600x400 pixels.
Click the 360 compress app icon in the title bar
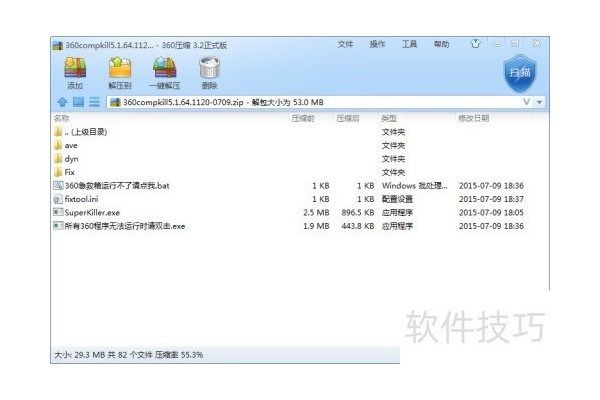[58, 45]
